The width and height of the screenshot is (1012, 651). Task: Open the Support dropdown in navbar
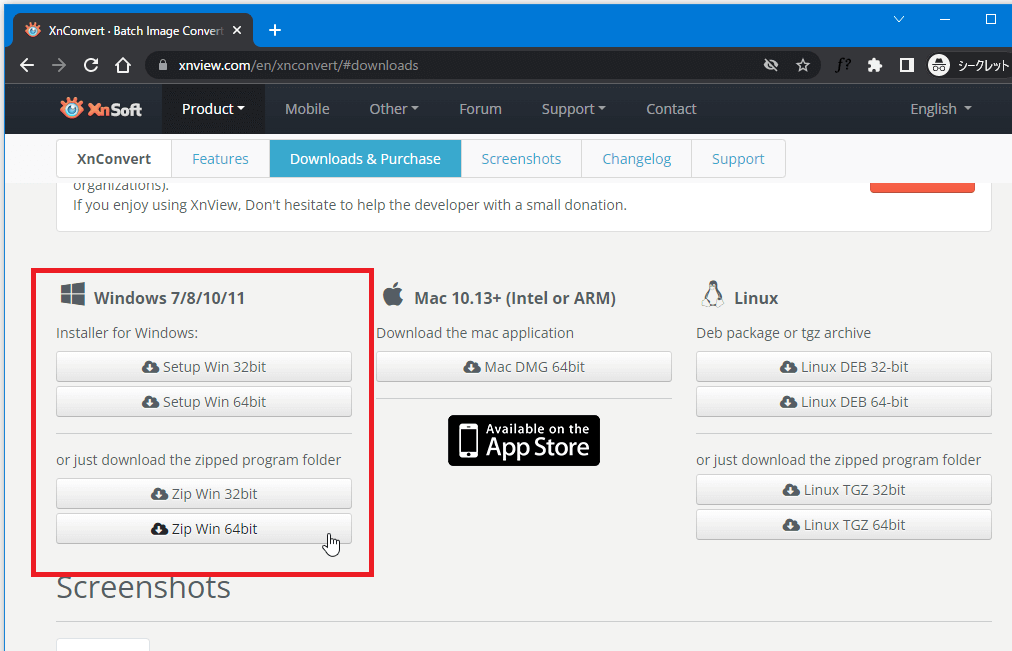click(573, 109)
